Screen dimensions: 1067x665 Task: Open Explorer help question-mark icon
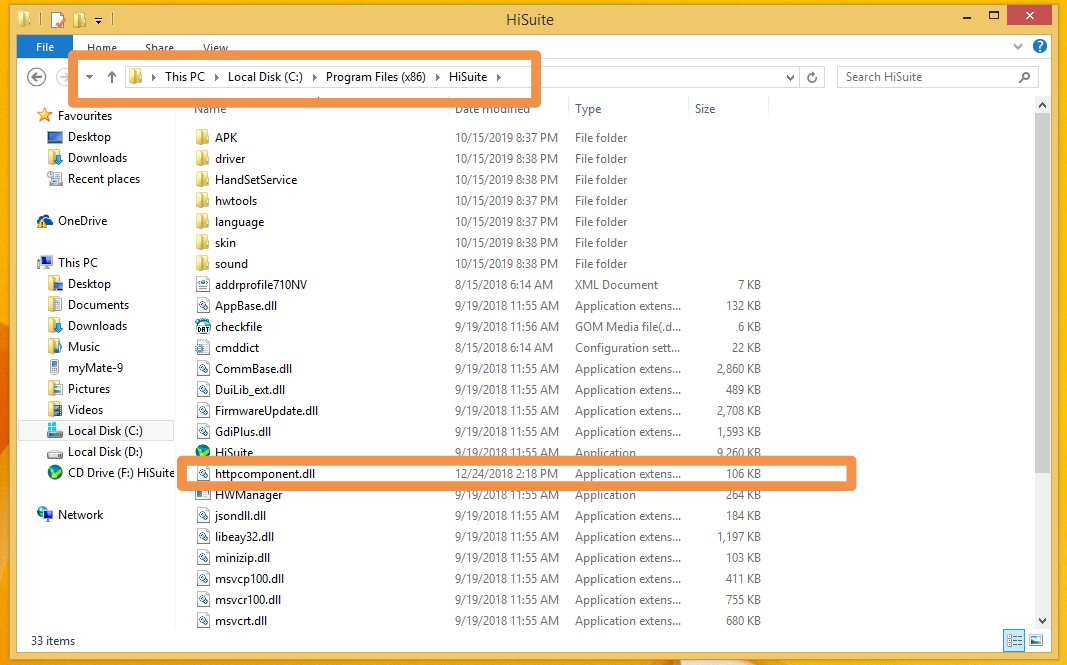(x=1040, y=46)
